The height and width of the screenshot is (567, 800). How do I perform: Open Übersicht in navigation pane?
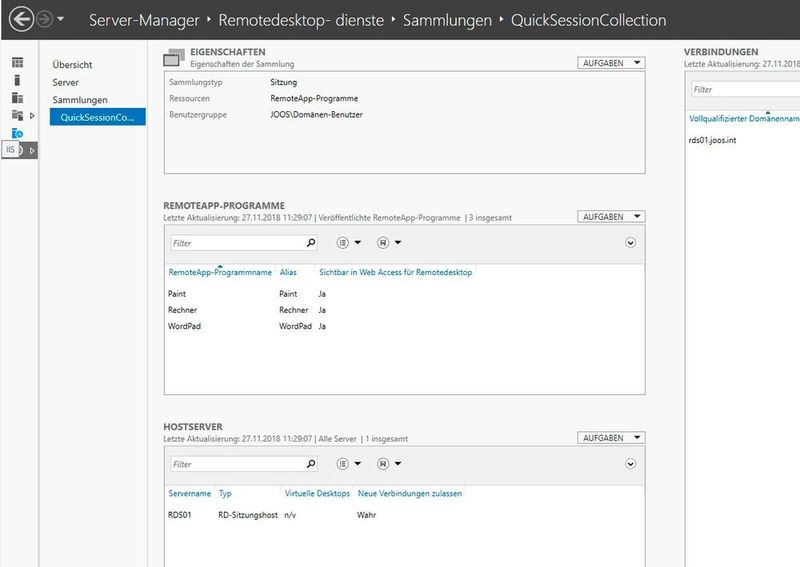click(x=72, y=65)
